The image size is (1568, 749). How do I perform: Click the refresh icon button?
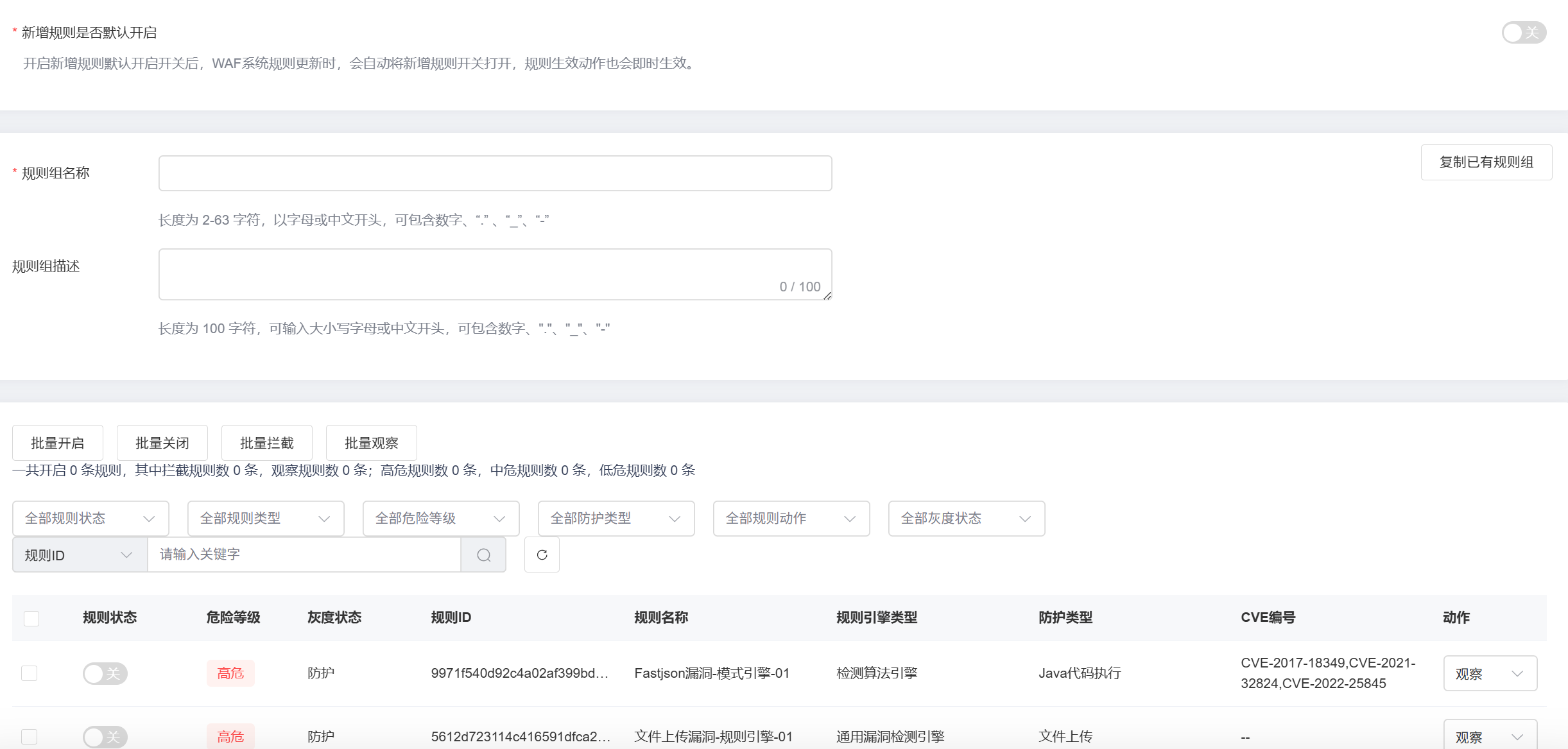pyautogui.click(x=542, y=555)
